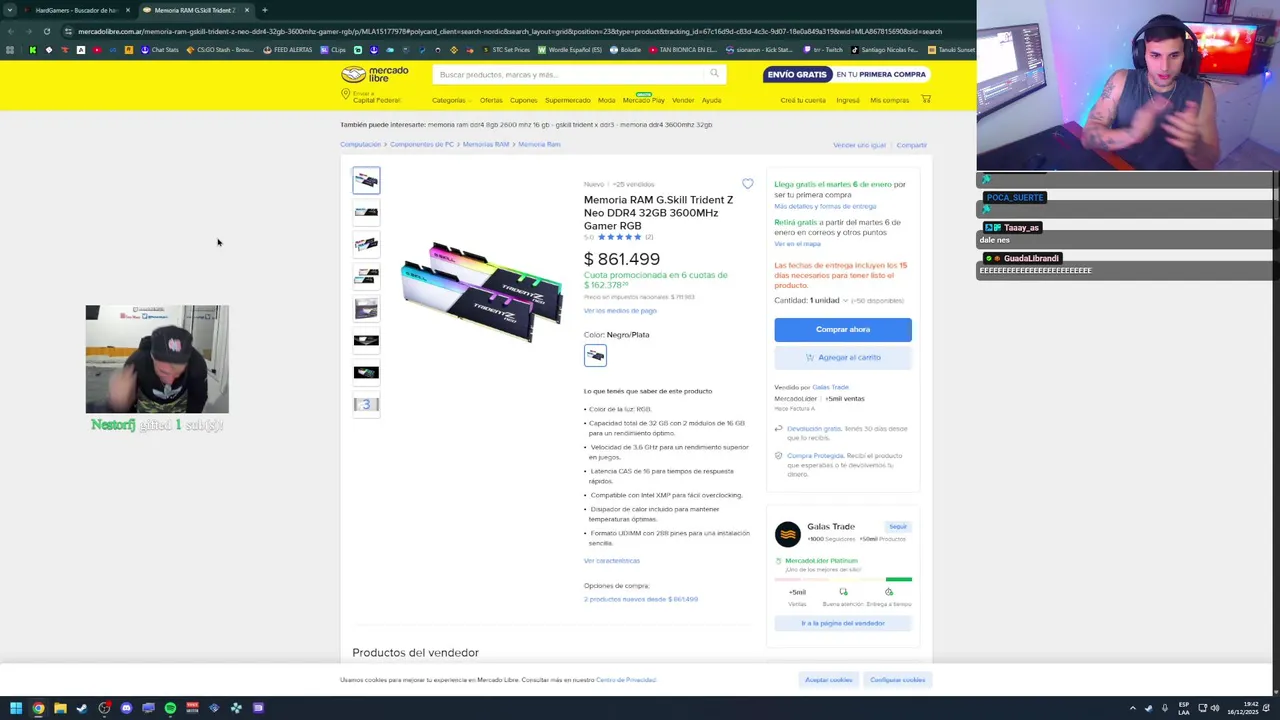Click the Galas Trade seller logo

(x=788, y=534)
